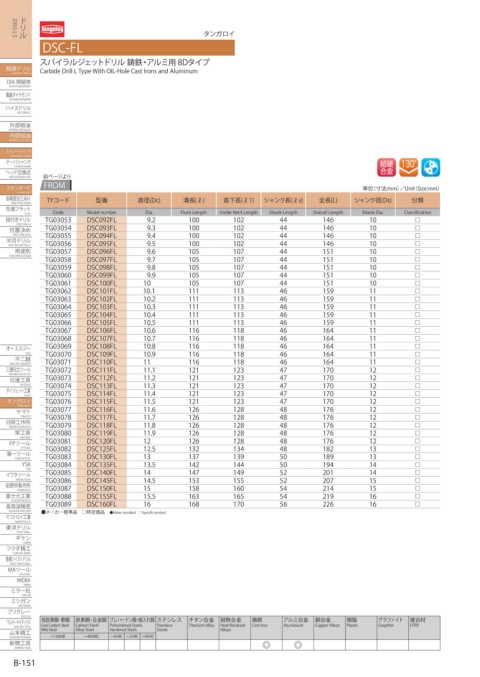Open the 半月ドリル sidebar tab
The image size is (480, 677).
(x=16, y=241)
